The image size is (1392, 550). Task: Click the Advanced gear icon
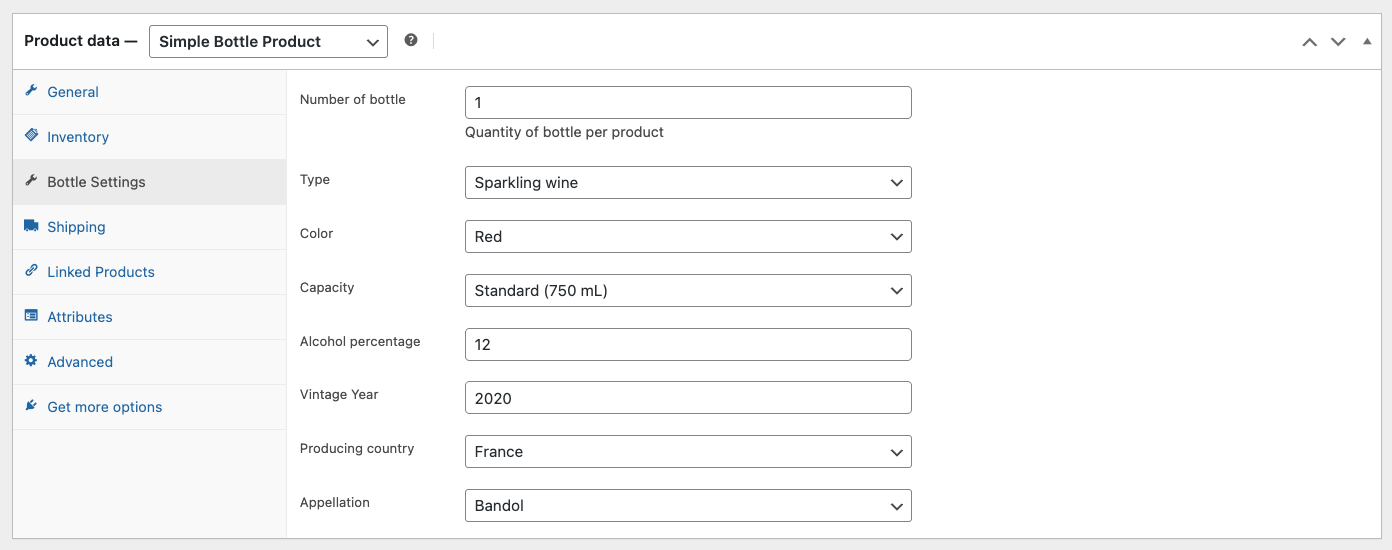pyautogui.click(x=31, y=361)
